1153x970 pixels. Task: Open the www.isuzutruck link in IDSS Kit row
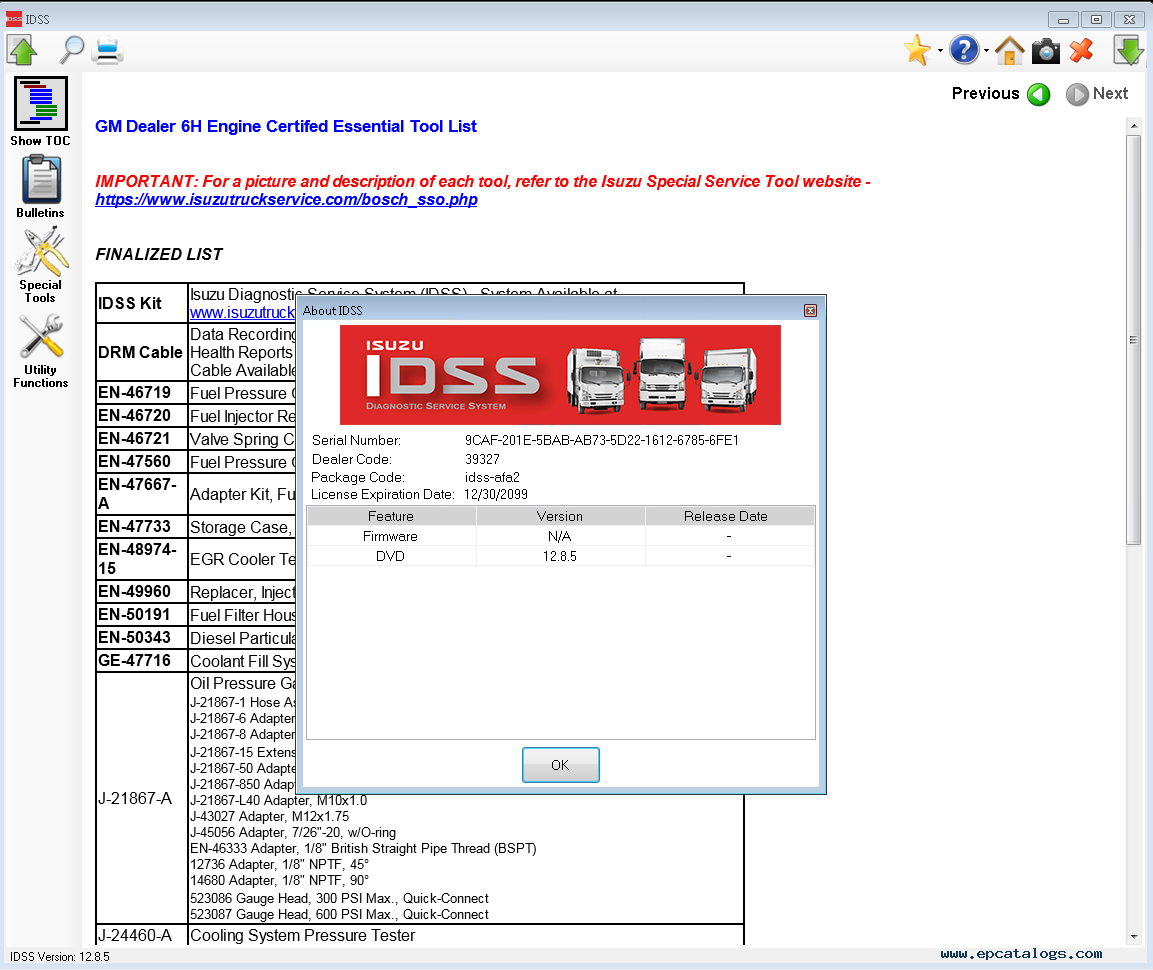pos(242,313)
